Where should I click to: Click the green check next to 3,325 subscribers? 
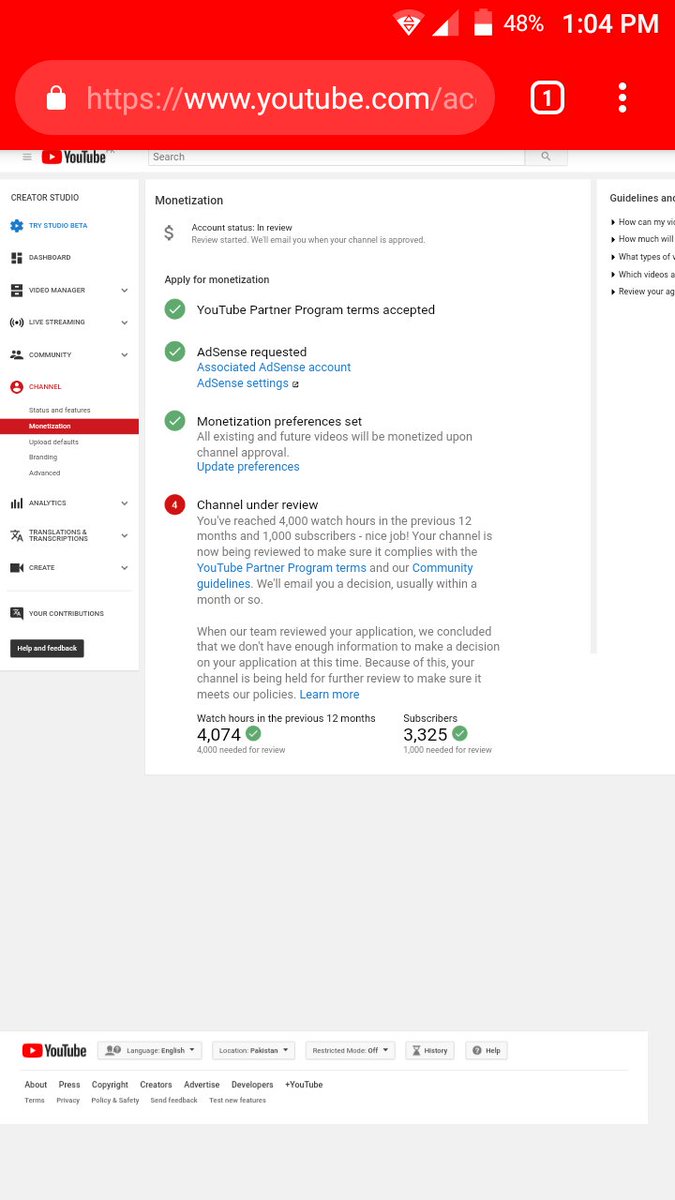(460, 734)
